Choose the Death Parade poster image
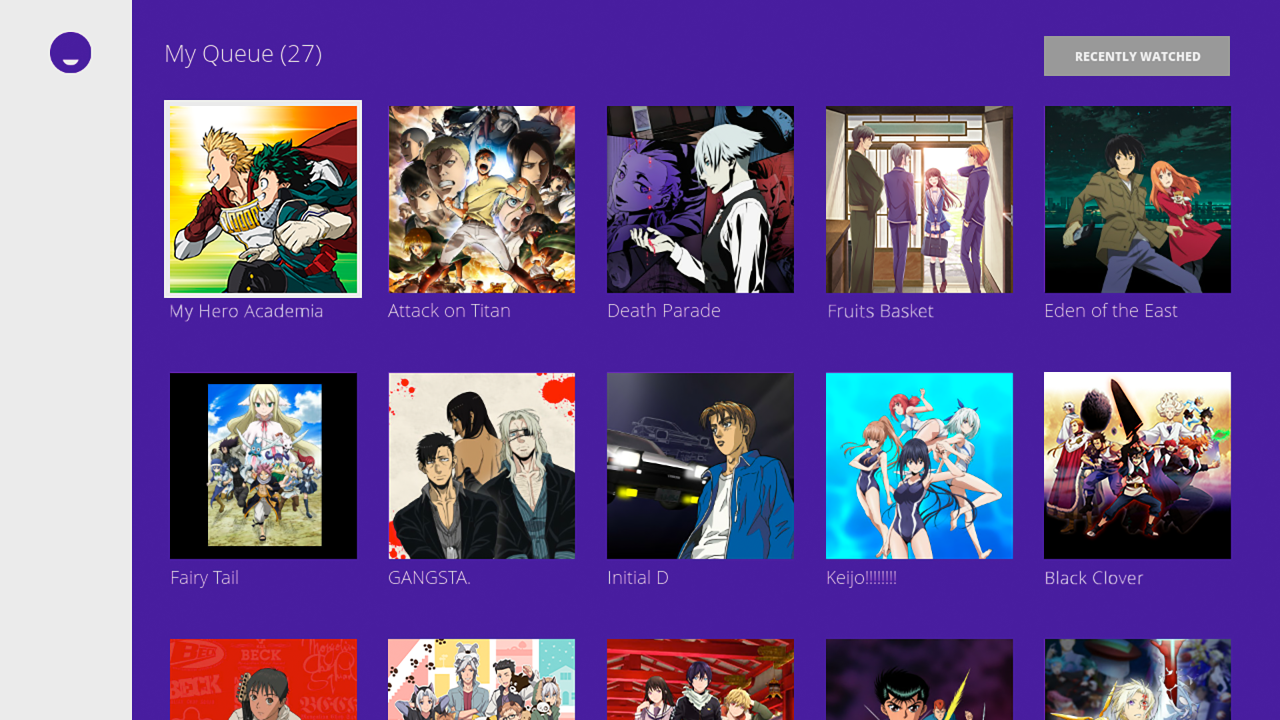The image size is (1280, 720). pos(700,199)
